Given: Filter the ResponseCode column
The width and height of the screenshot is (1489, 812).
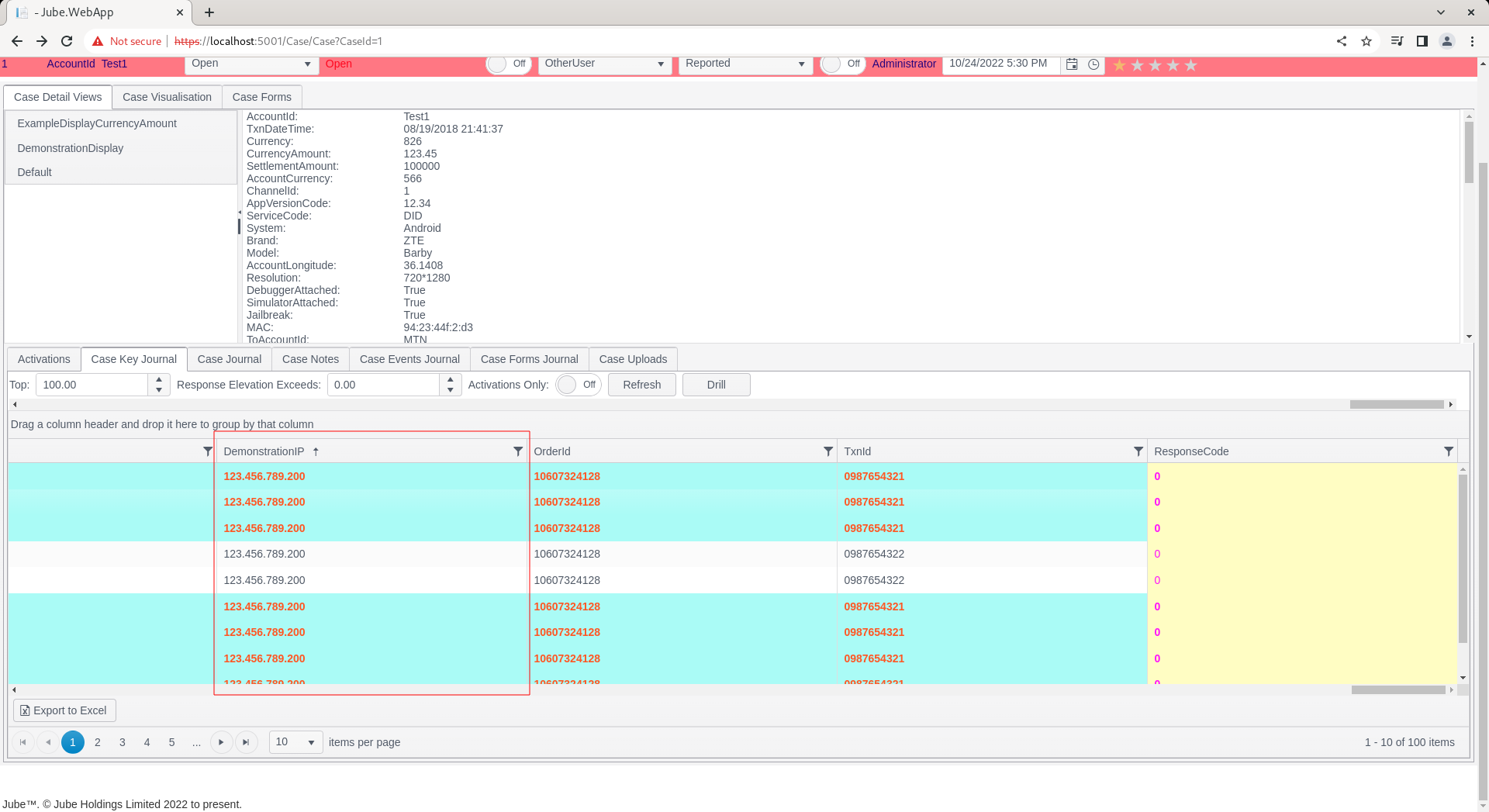Looking at the screenshot, I should click(x=1449, y=451).
